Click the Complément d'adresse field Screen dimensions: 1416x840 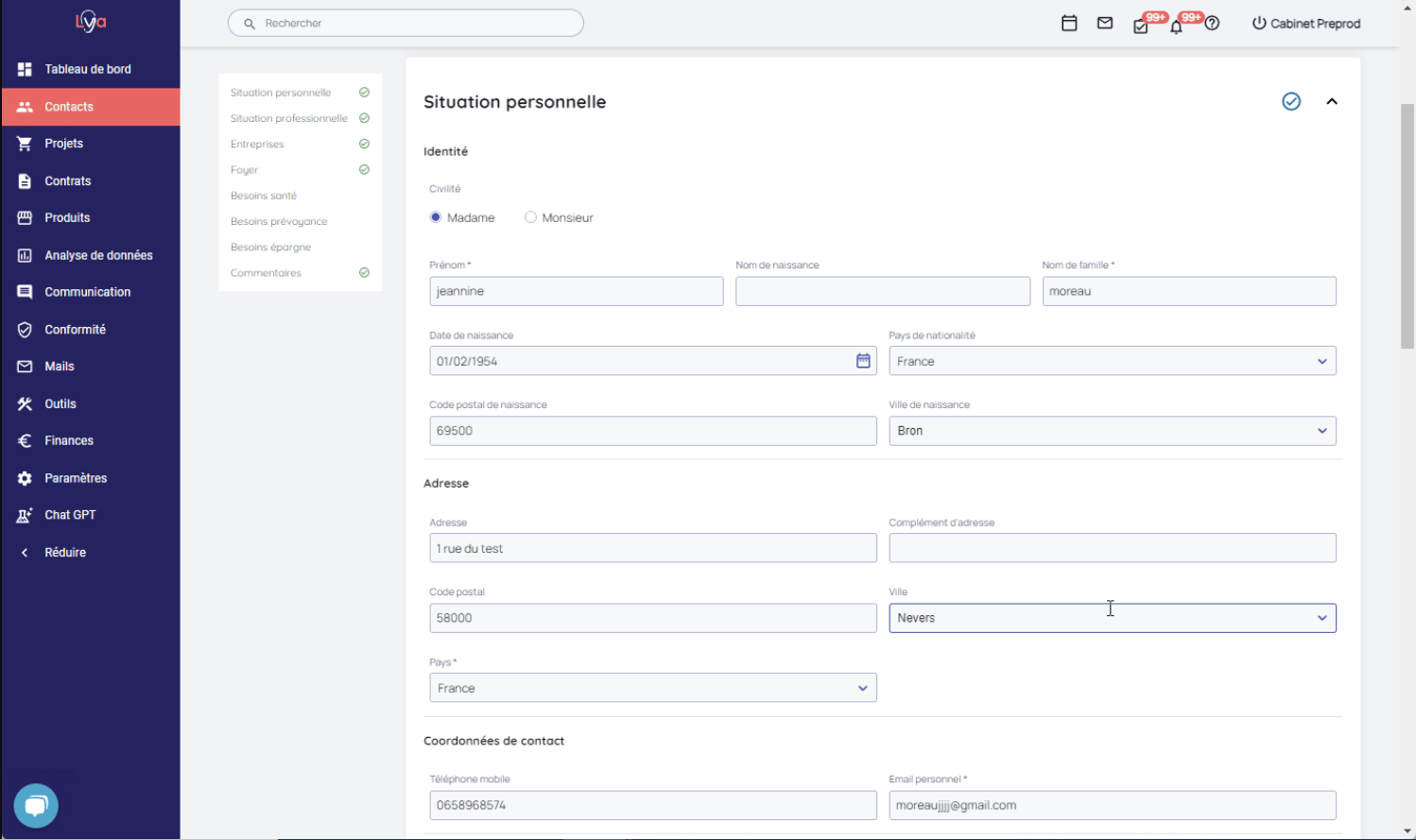[x=1113, y=548]
